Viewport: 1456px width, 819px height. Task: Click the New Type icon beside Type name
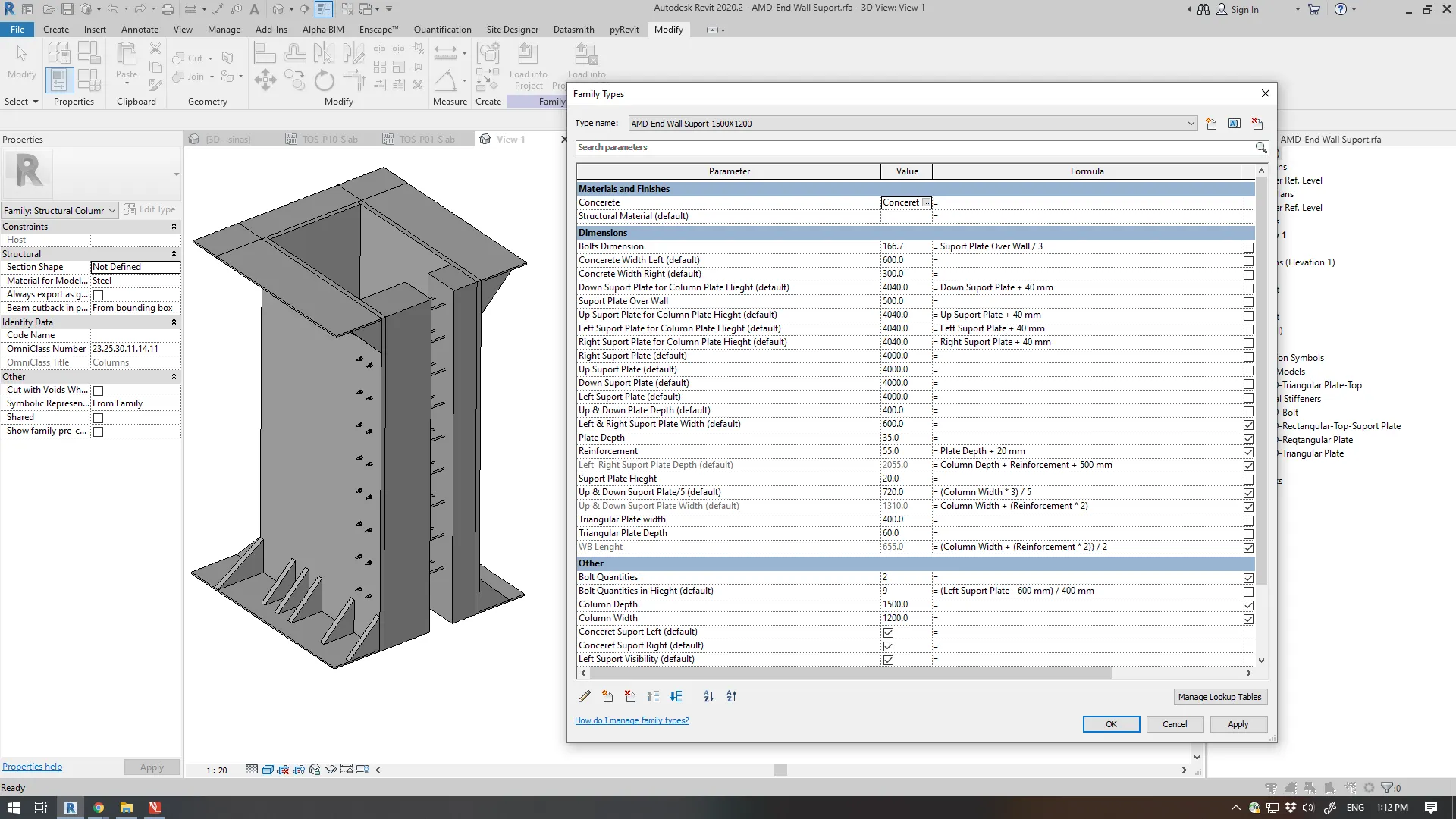(x=1211, y=124)
